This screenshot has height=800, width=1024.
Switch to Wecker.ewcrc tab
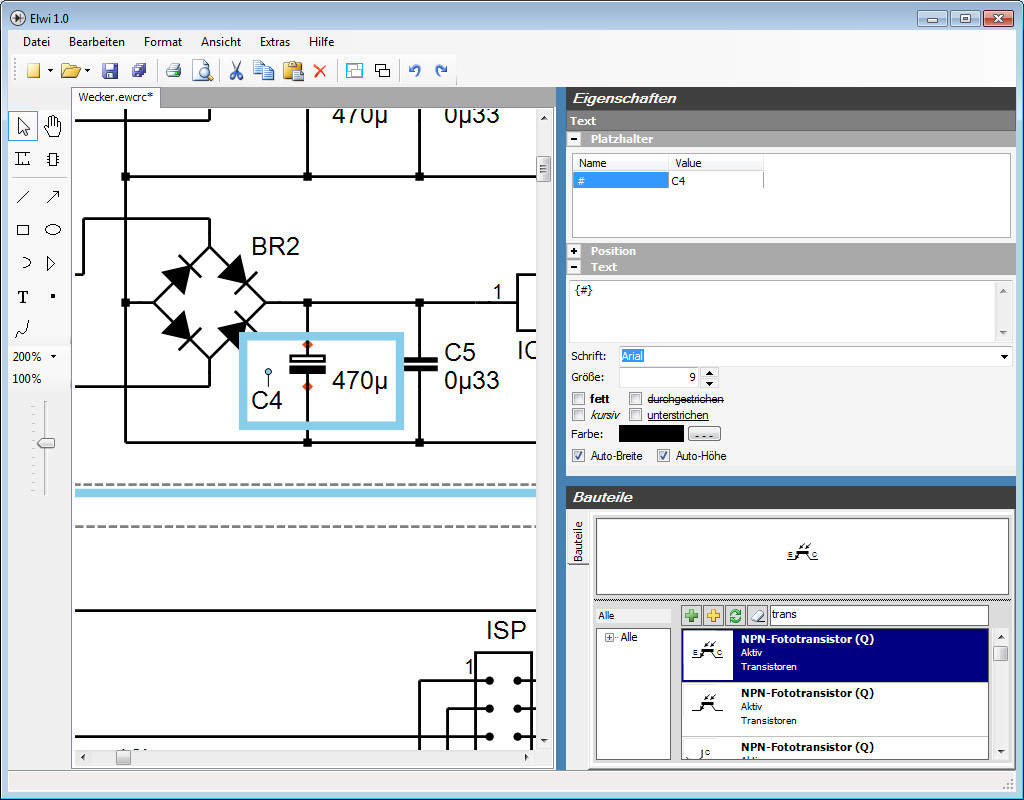(116, 97)
